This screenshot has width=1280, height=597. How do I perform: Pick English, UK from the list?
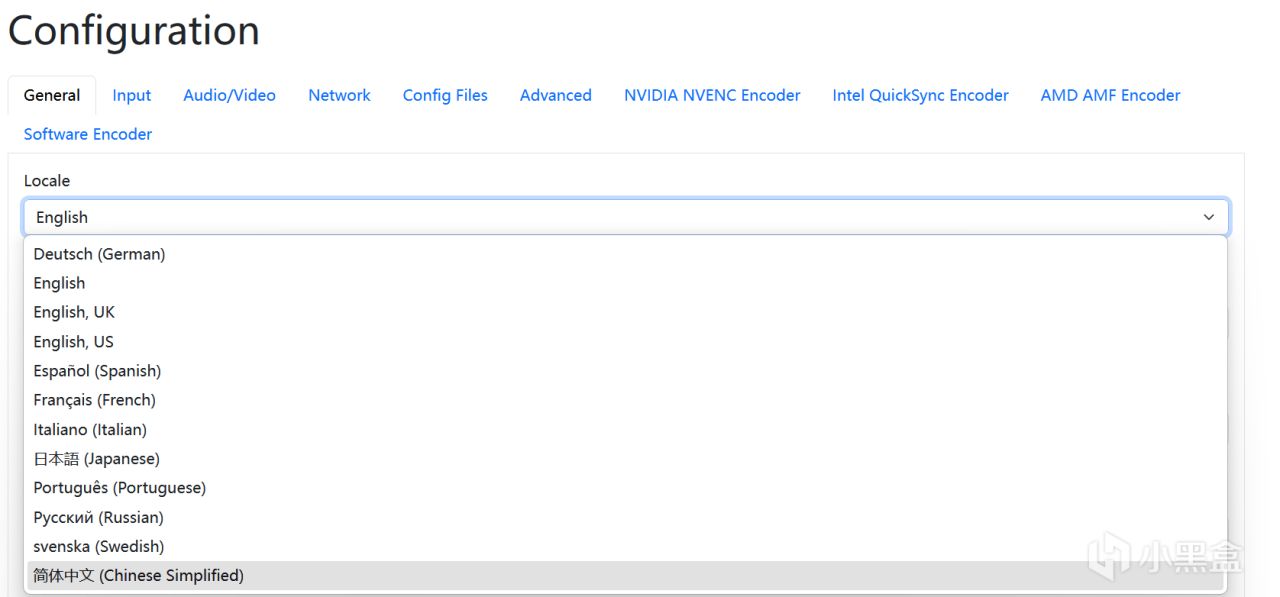[626, 312]
